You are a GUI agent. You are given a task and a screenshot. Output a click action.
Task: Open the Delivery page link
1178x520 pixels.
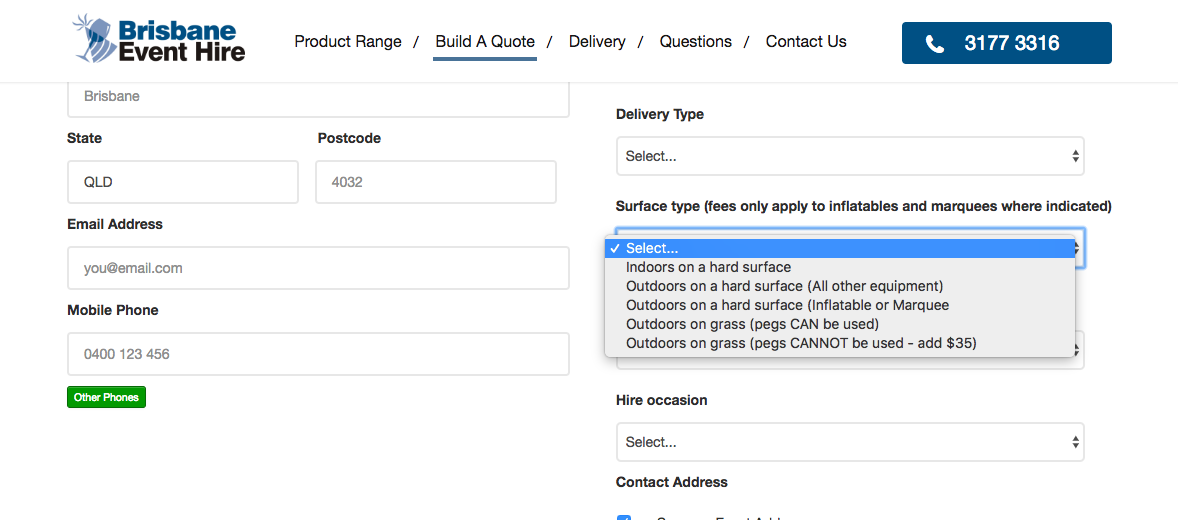coord(597,42)
